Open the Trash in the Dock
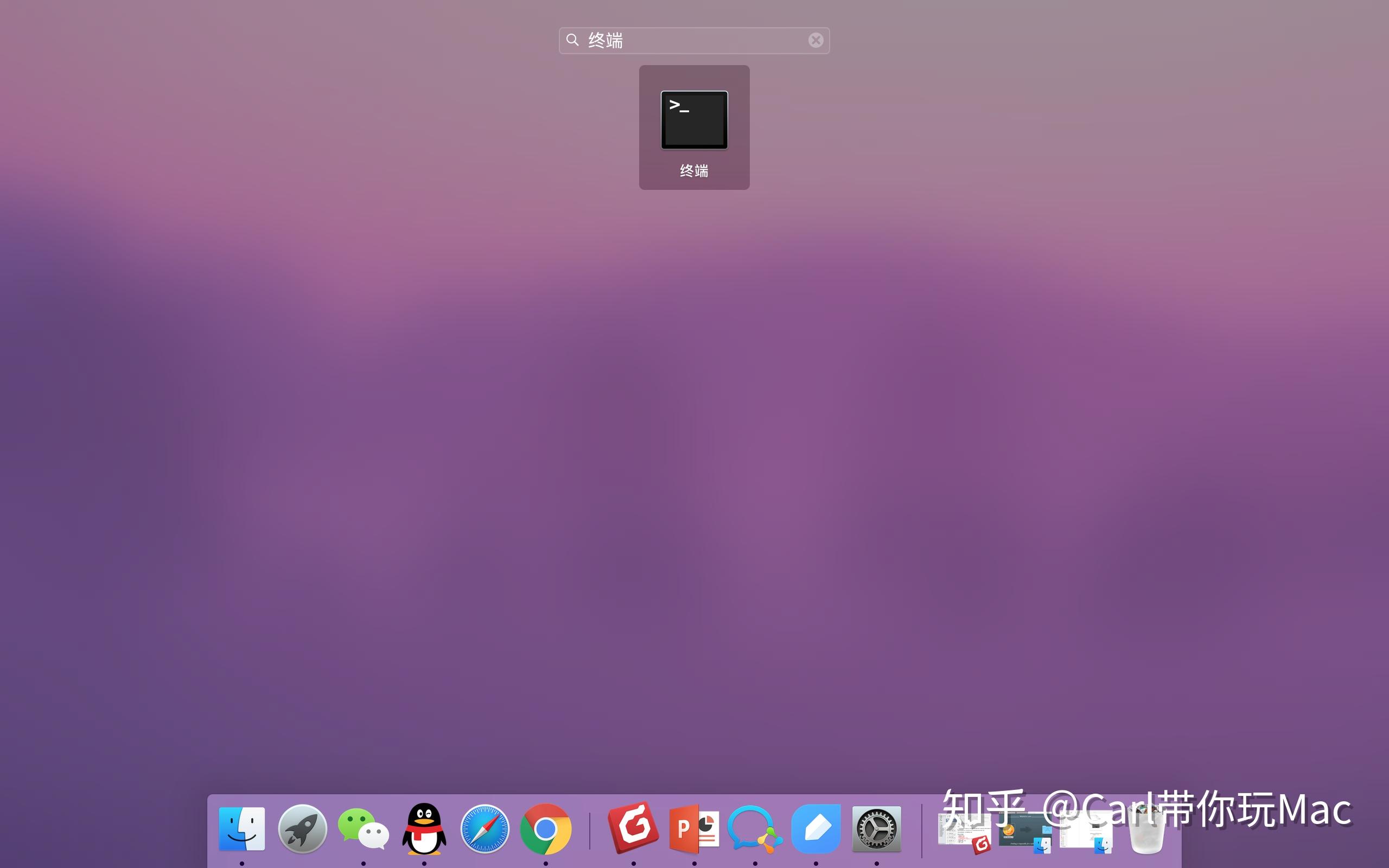Screen dimensions: 1389x868 pyautogui.click(x=1147, y=829)
